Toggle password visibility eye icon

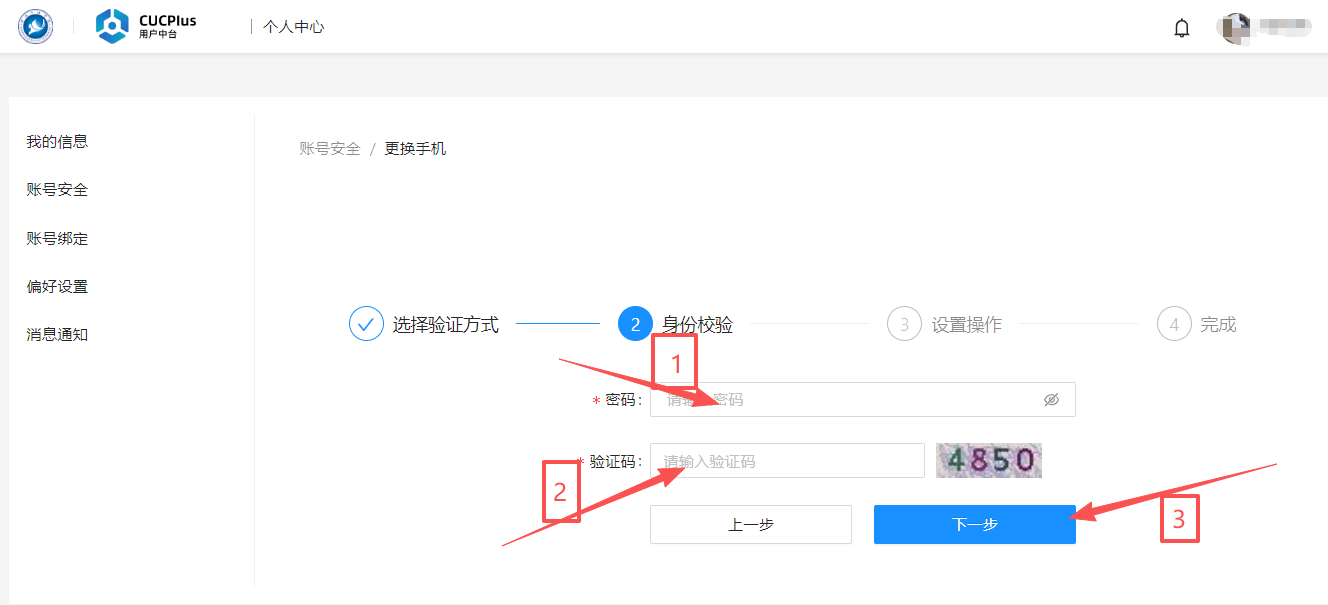point(1051,400)
